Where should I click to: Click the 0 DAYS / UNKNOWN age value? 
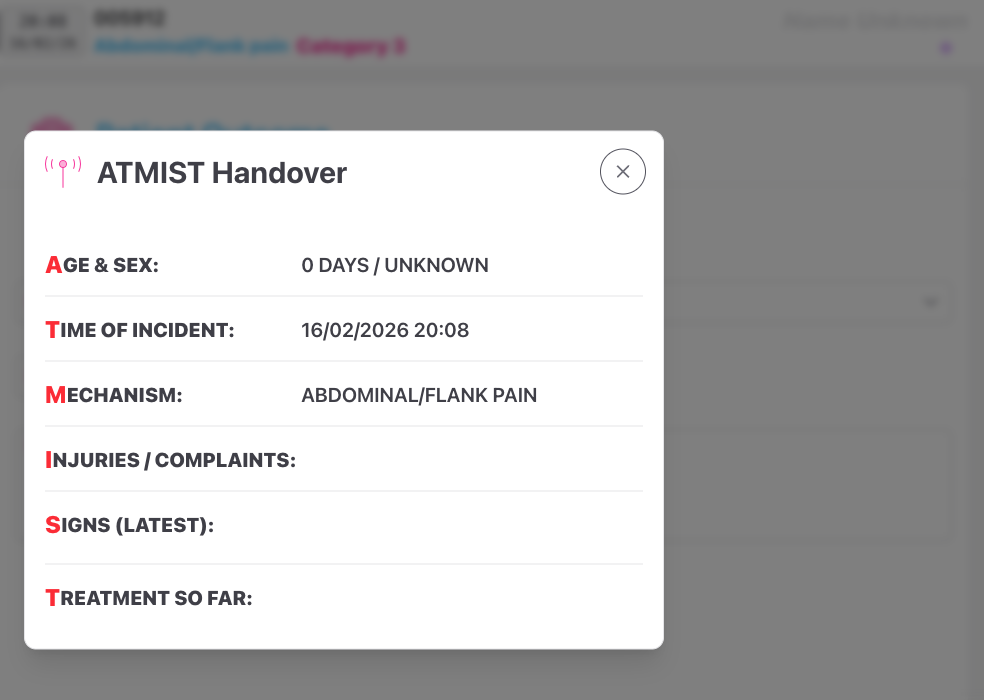pyautogui.click(x=396, y=265)
